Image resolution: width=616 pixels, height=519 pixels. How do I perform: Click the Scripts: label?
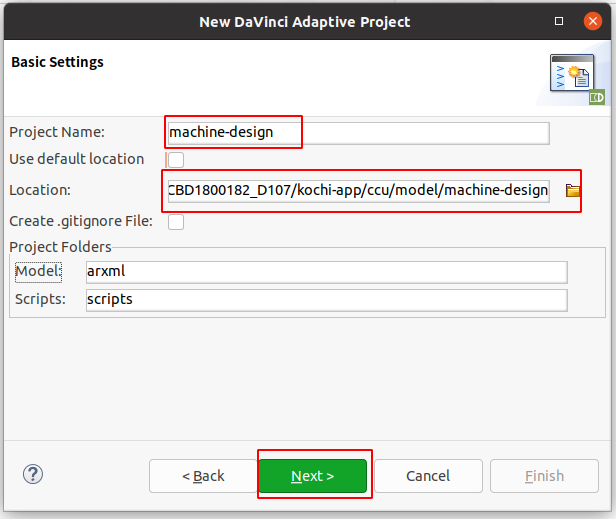pos(40,299)
